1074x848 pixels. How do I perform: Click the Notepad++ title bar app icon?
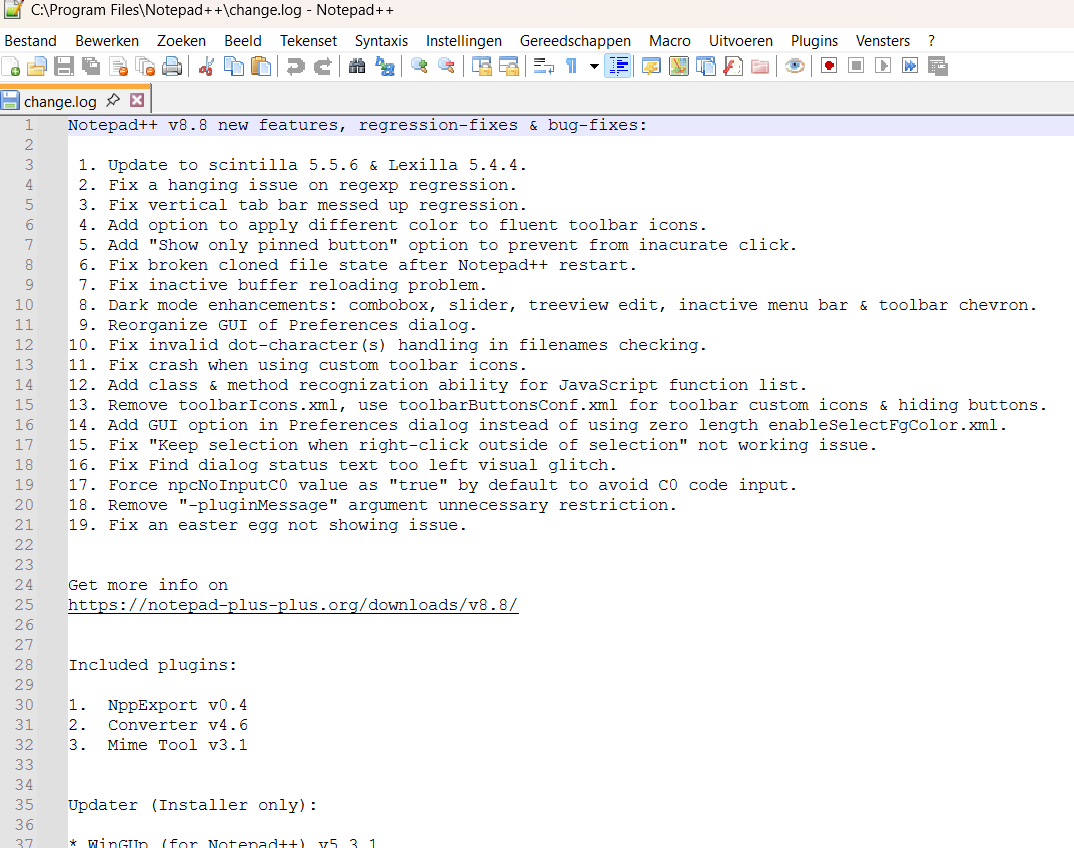[x=14, y=10]
